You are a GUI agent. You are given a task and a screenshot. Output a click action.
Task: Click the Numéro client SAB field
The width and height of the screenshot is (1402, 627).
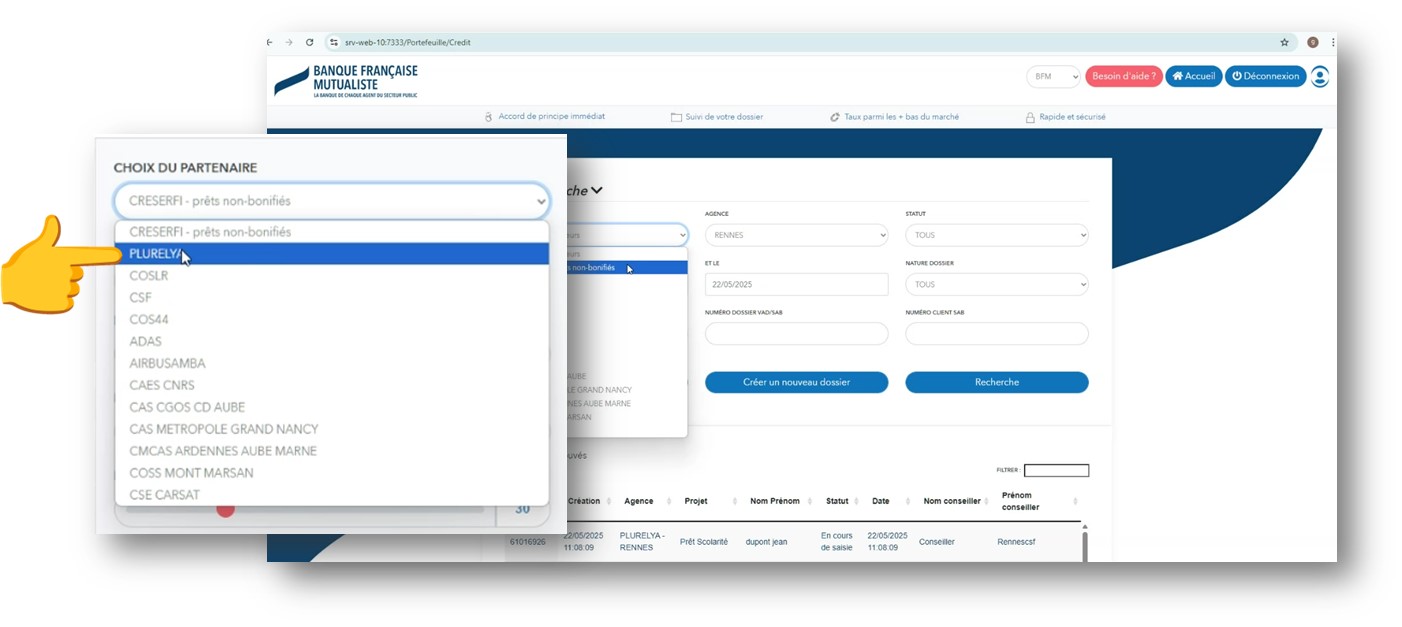point(996,334)
